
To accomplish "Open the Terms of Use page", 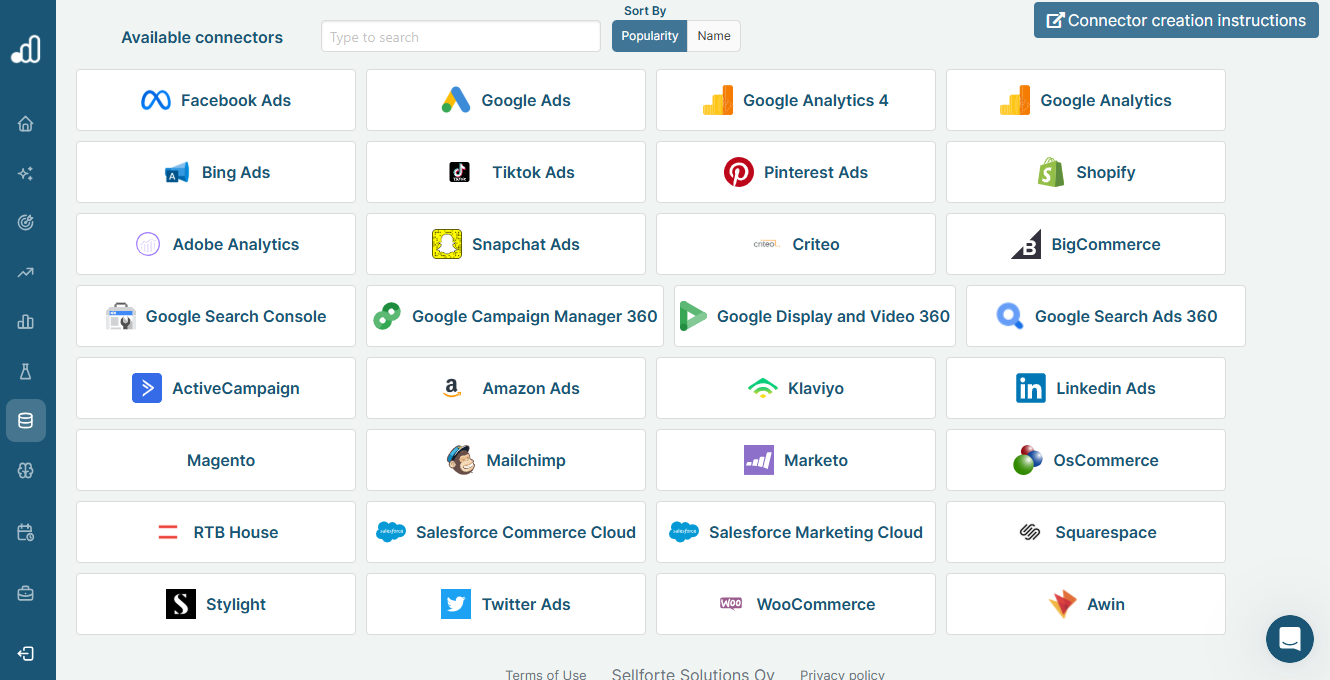I will pos(546,674).
